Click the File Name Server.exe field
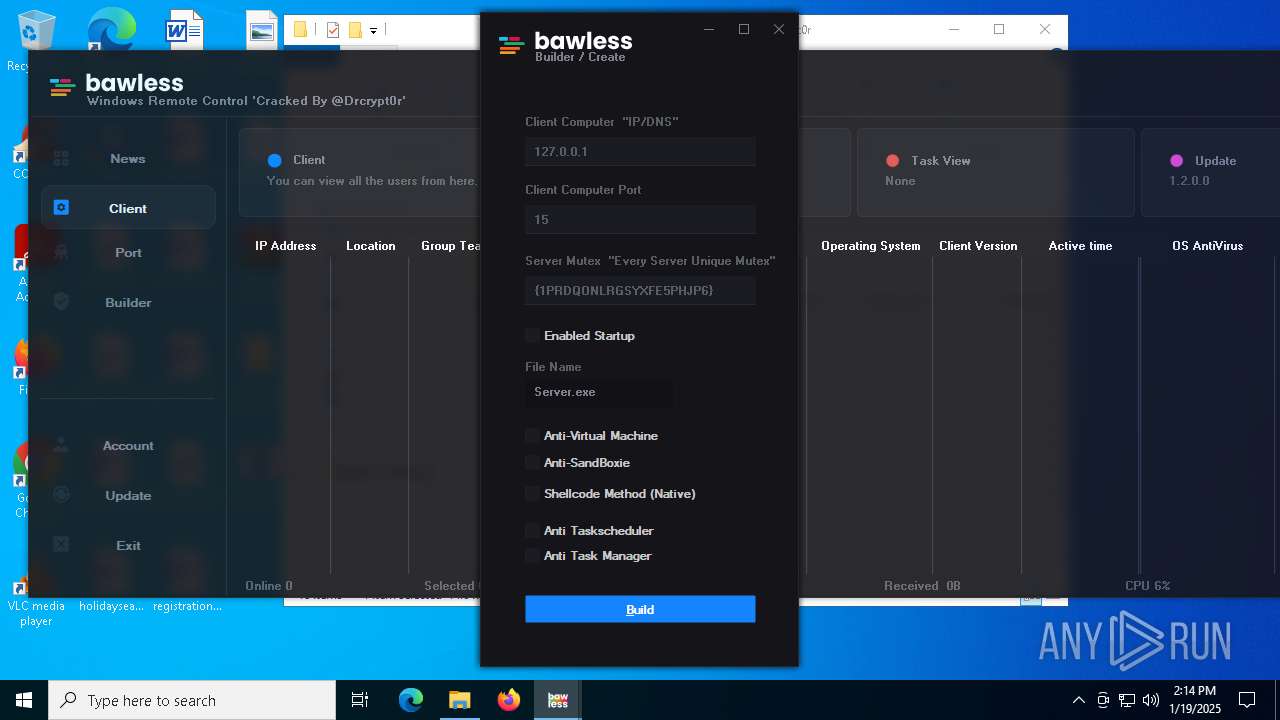Screen dimensions: 1280x720 (599, 392)
